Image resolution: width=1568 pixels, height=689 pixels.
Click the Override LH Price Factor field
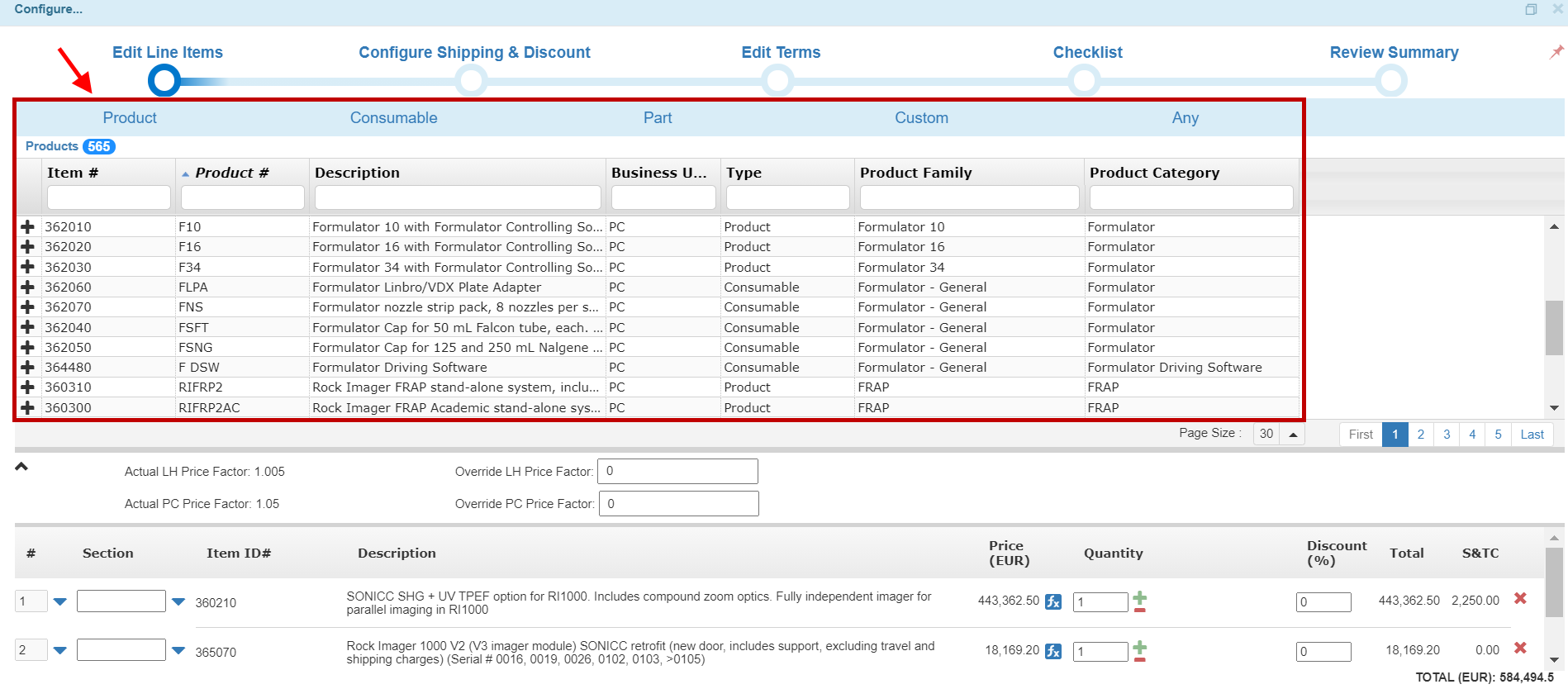pos(677,472)
